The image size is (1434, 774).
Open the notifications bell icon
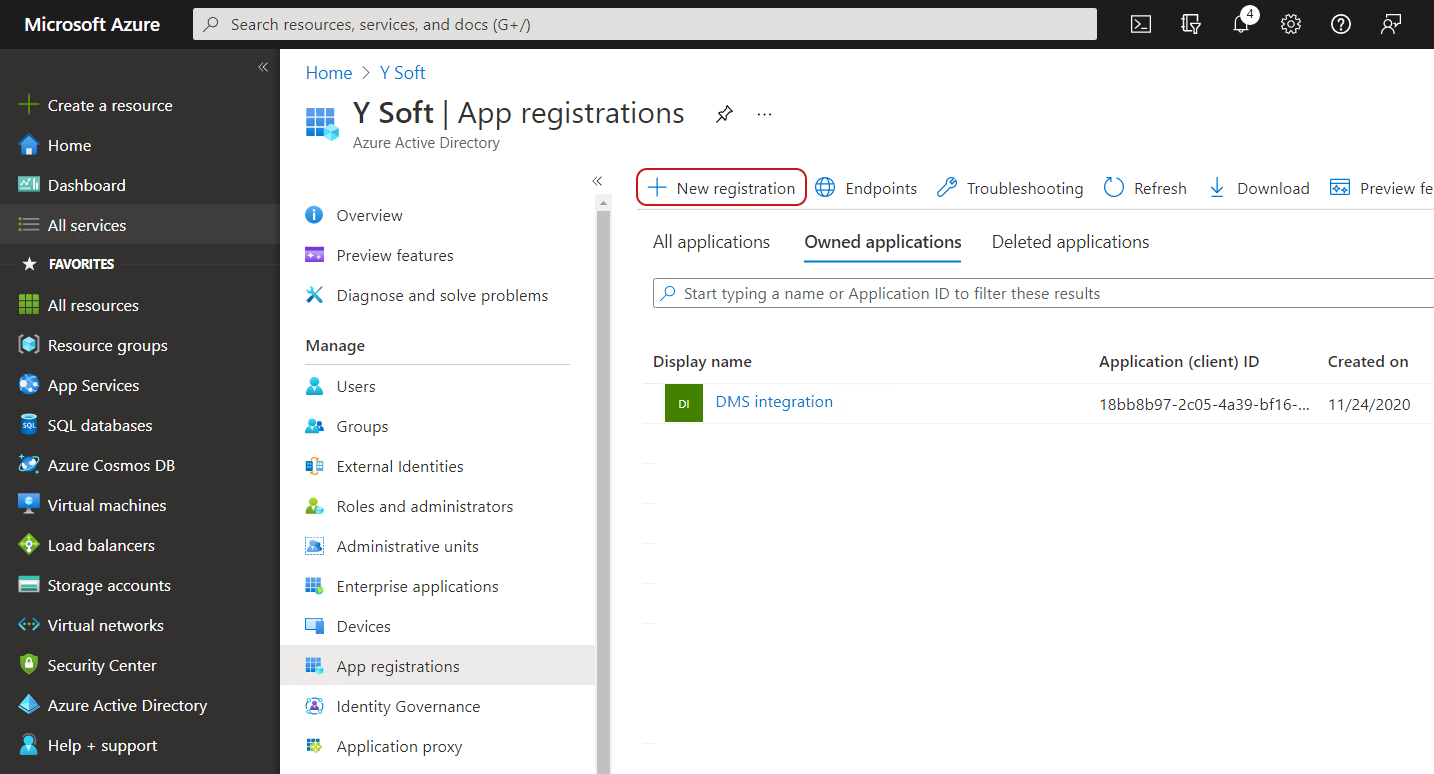click(1241, 24)
